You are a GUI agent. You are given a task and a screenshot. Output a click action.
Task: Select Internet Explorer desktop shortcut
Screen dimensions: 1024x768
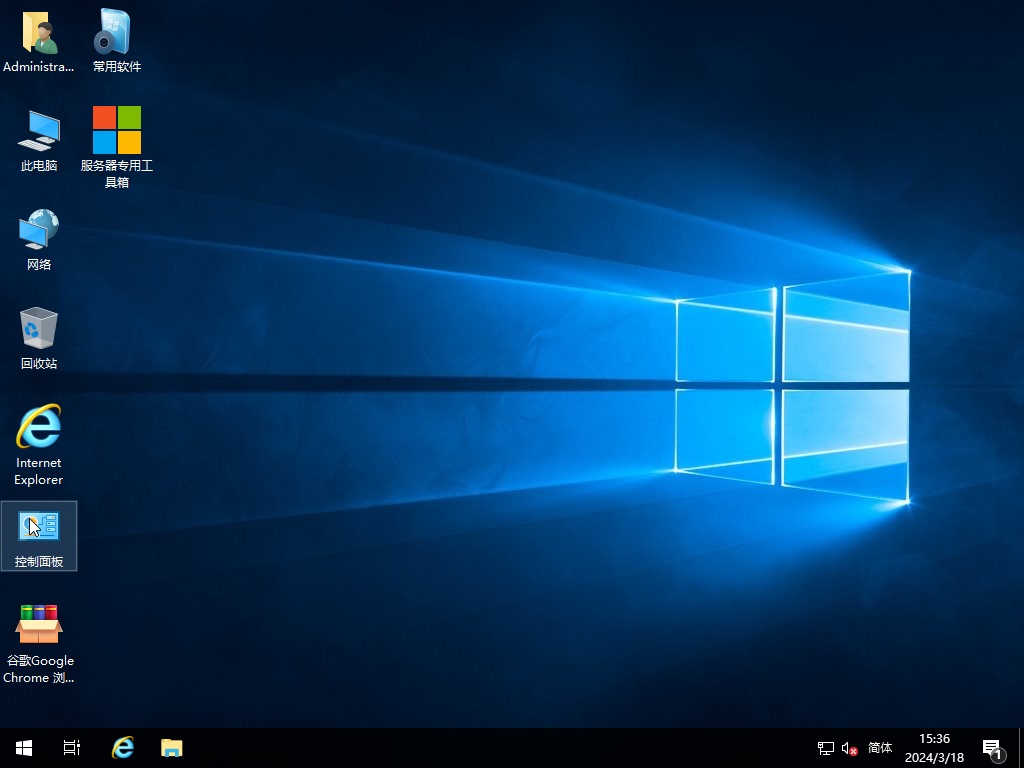coord(39,428)
